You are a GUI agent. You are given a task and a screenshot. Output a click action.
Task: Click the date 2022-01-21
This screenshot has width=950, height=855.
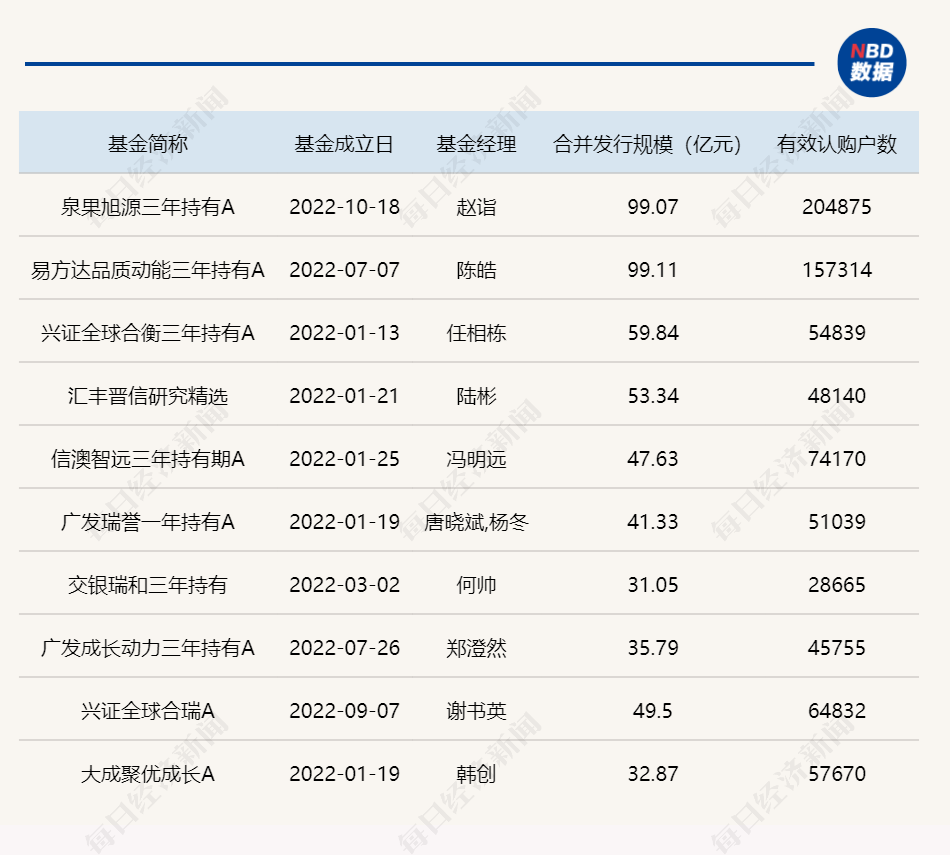point(344,396)
